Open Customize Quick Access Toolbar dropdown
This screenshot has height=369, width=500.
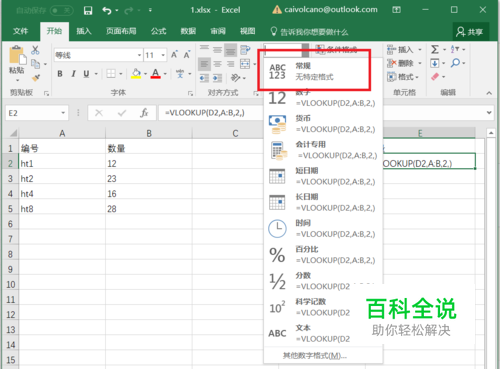150,10
